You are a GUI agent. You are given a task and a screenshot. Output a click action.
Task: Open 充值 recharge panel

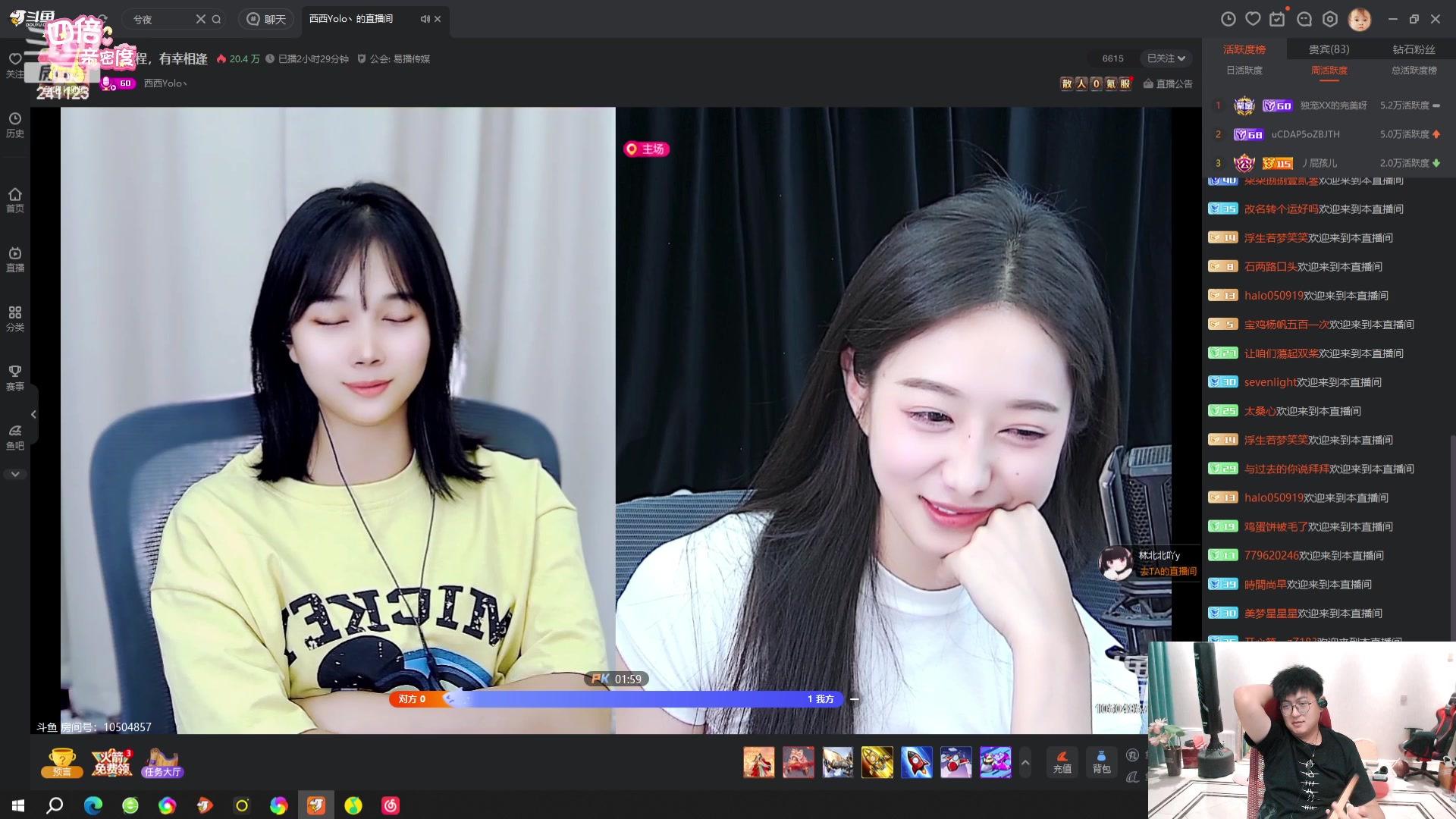tap(1062, 762)
